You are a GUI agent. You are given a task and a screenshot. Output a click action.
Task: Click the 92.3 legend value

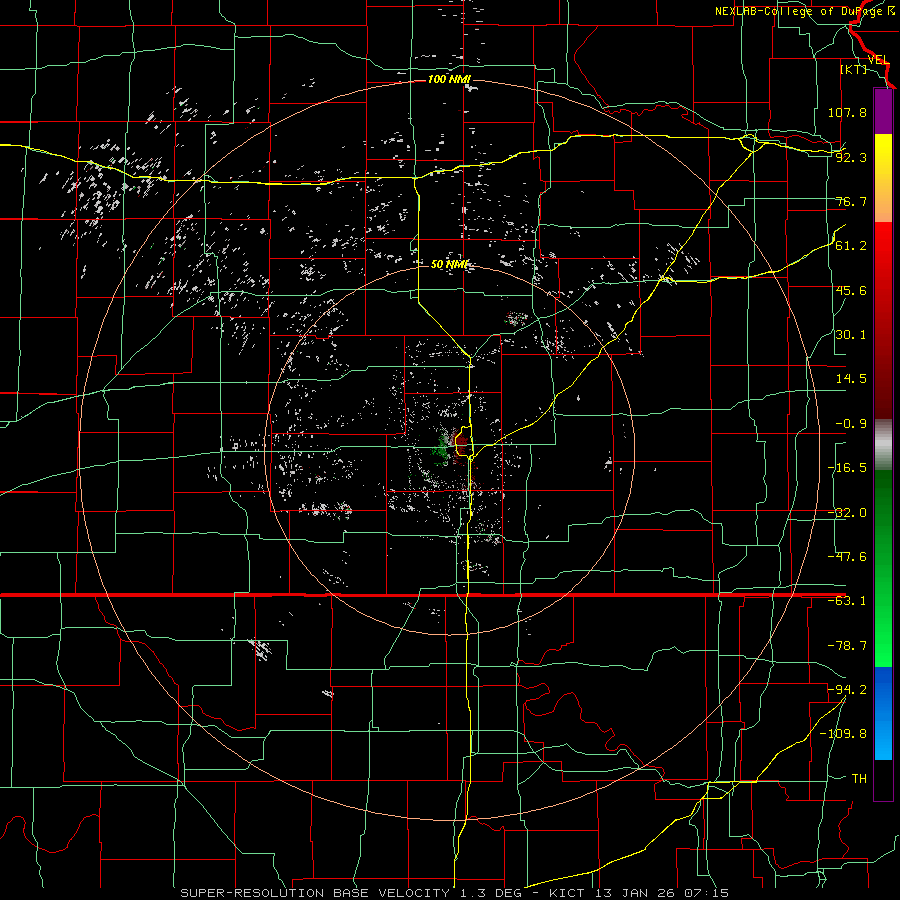tap(851, 157)
